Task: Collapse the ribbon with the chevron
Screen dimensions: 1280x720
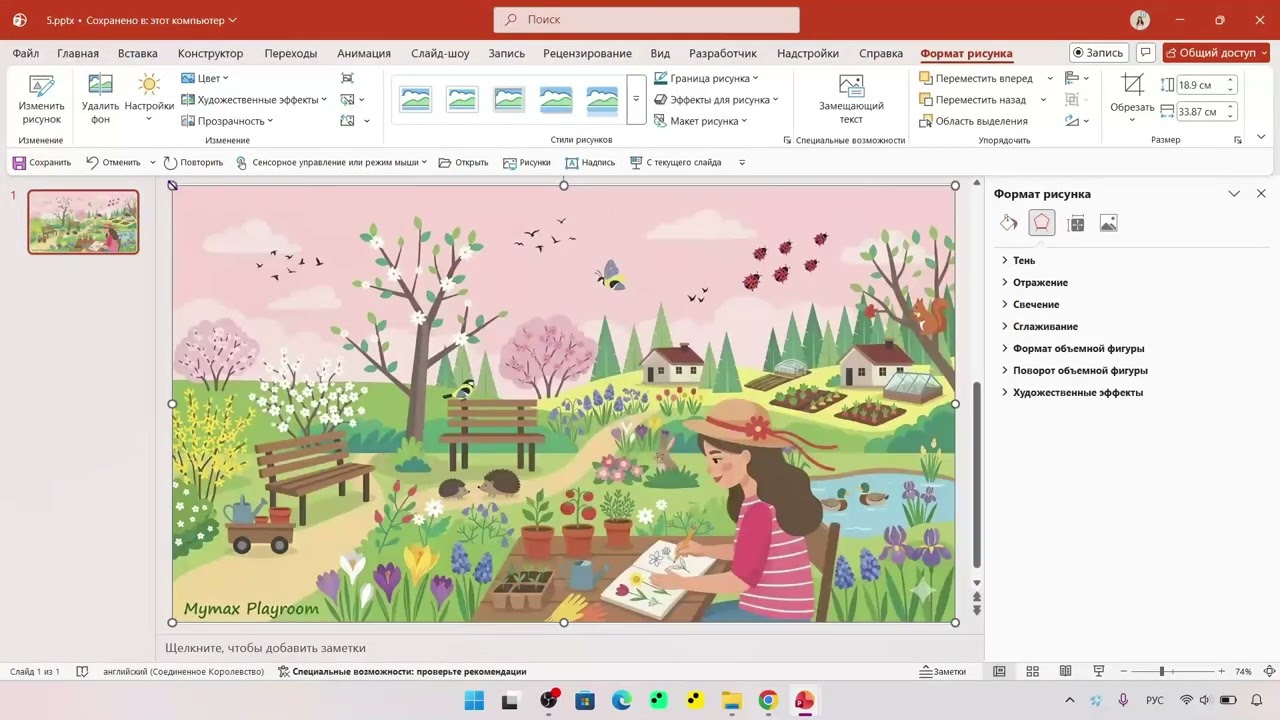Action: pos(1261,137)
